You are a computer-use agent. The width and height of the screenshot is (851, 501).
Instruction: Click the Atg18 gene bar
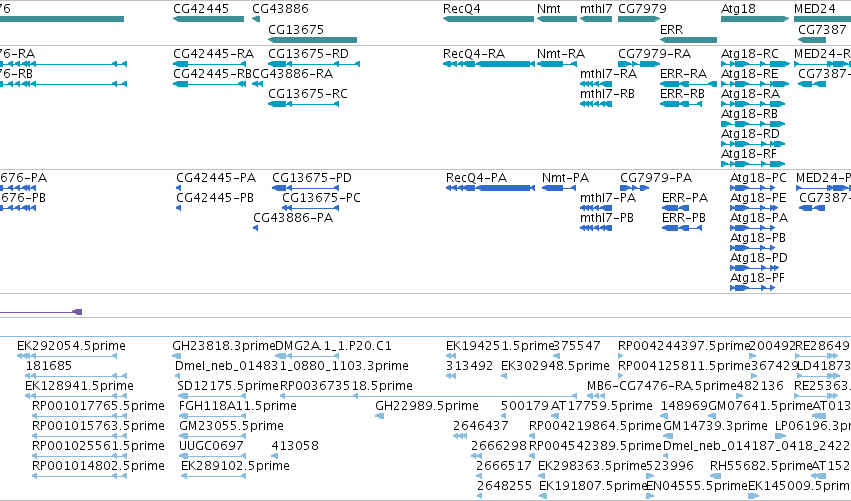(x=755, y=19)
